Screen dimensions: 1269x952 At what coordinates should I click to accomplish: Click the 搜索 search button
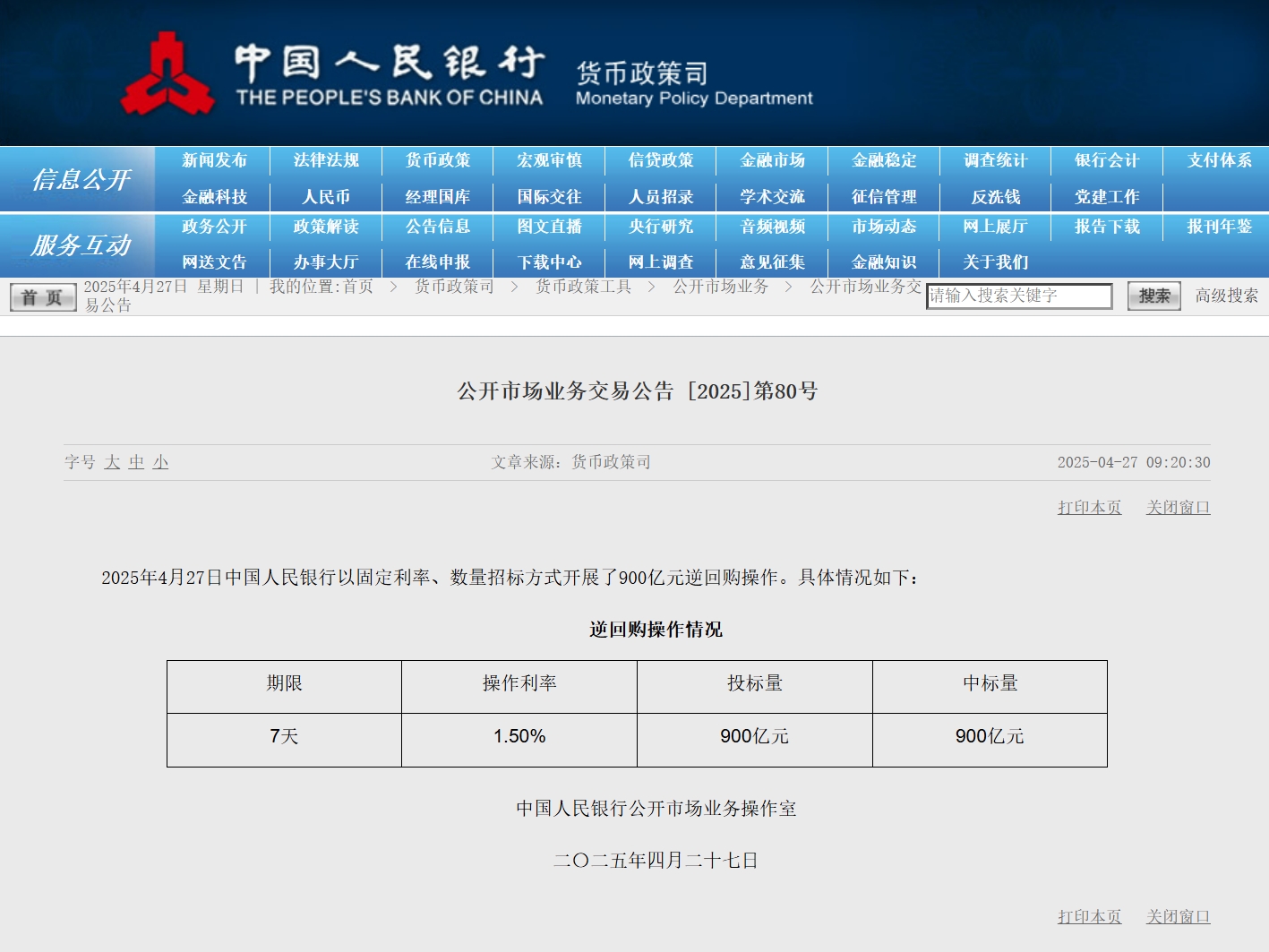[x=1154, y=296]
